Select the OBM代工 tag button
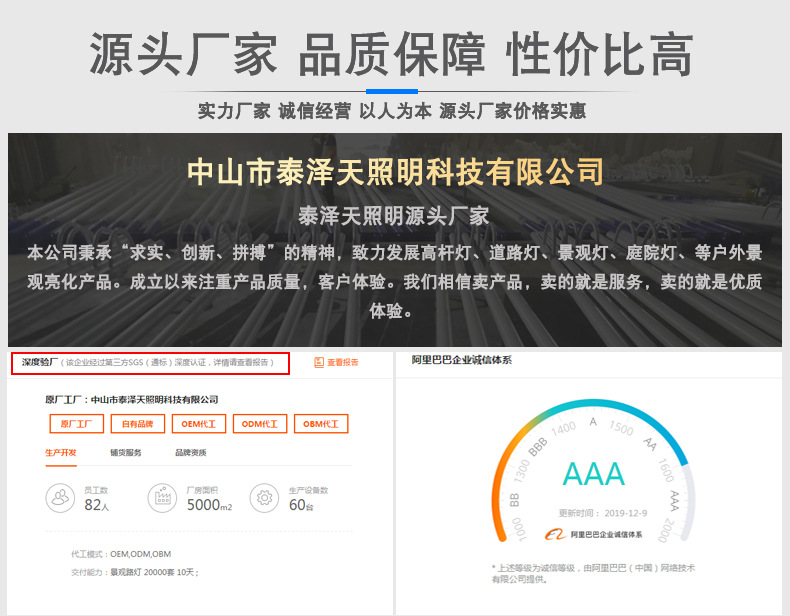Image resolution: width=790 pixels, height=616 pixels. click(x=321, y=424)
